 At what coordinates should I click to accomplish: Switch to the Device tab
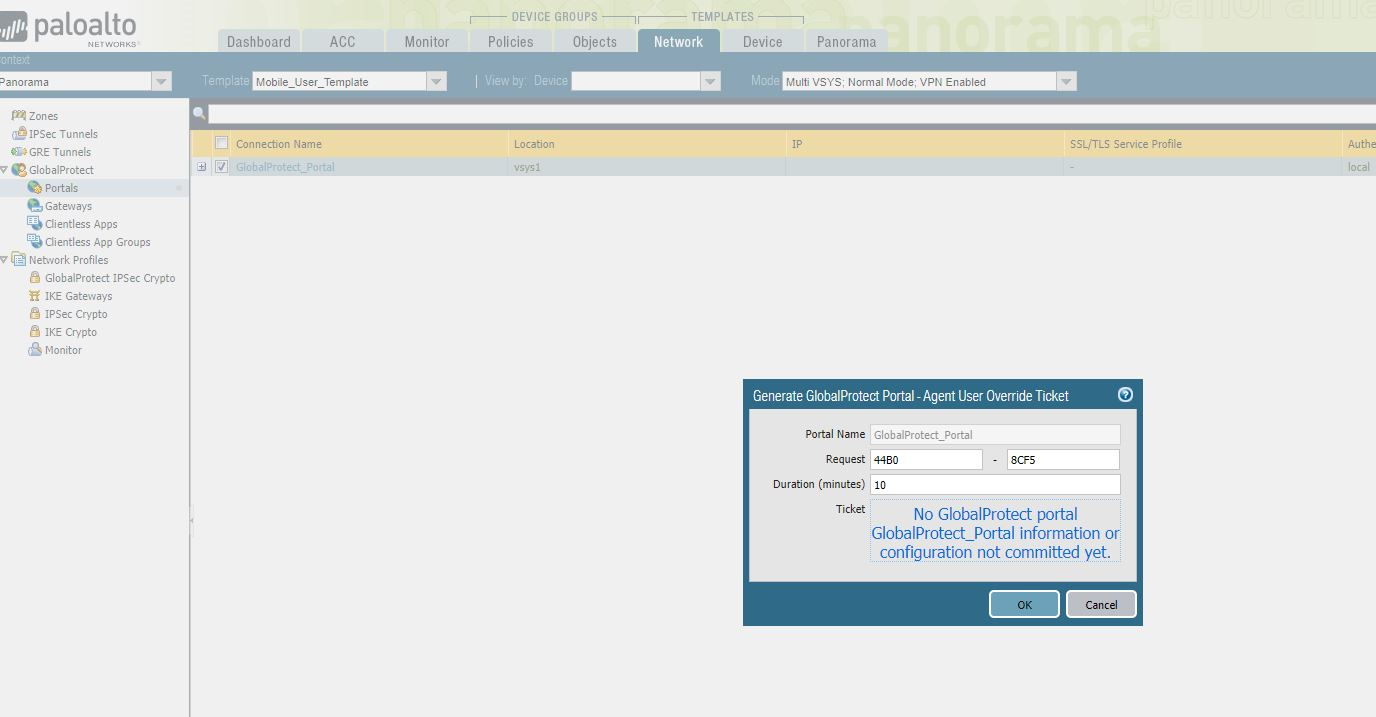pos(763,41)
